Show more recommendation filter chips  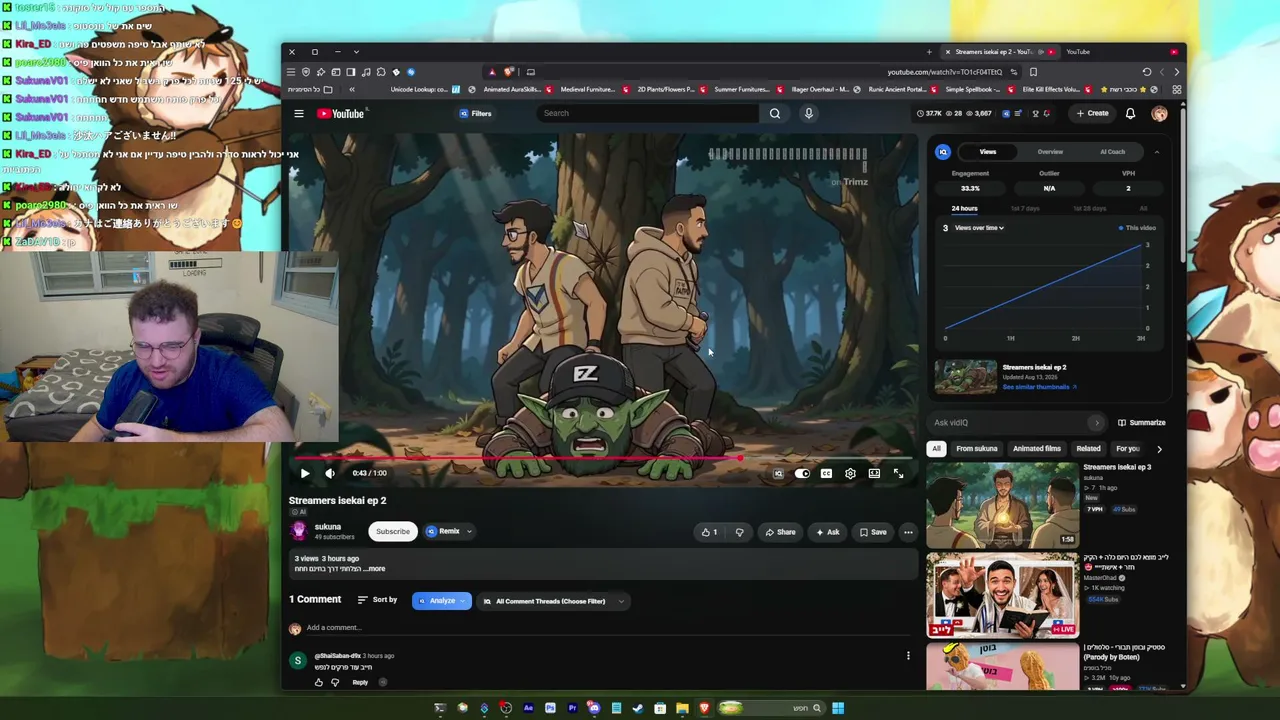click(1159, 449)
